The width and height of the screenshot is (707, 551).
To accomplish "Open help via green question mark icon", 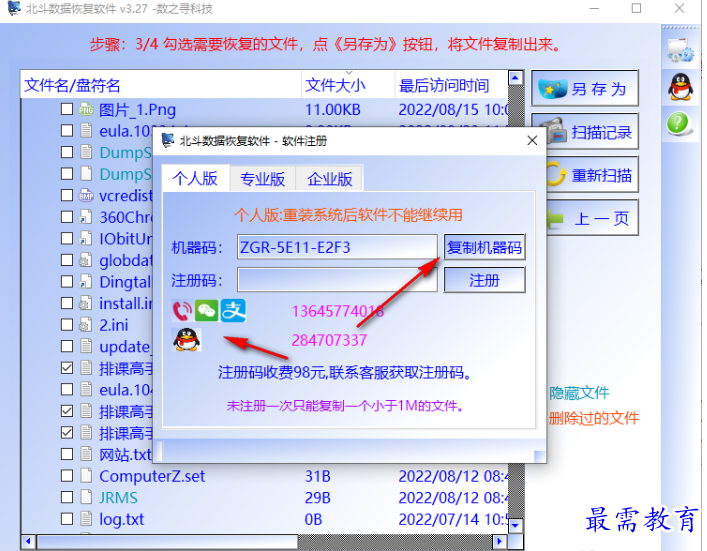I will [678, 123].
